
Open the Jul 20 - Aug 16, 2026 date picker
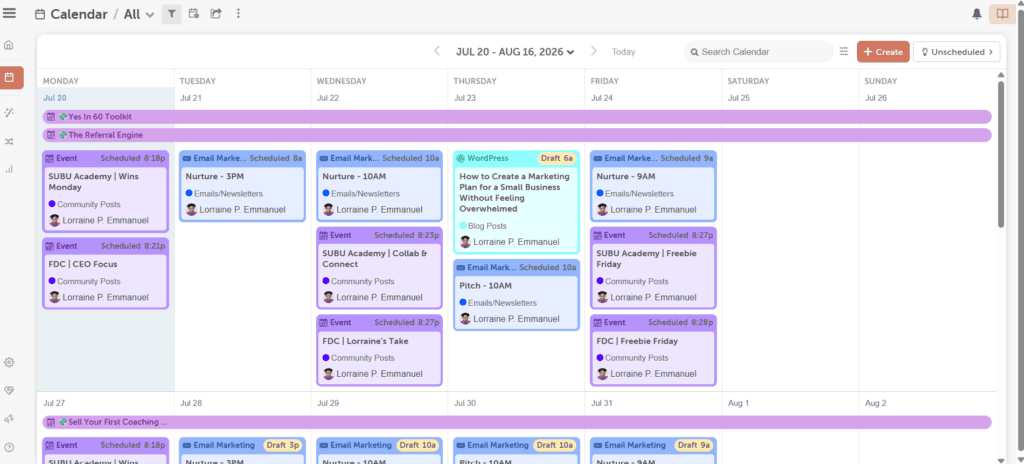point(515,52)
